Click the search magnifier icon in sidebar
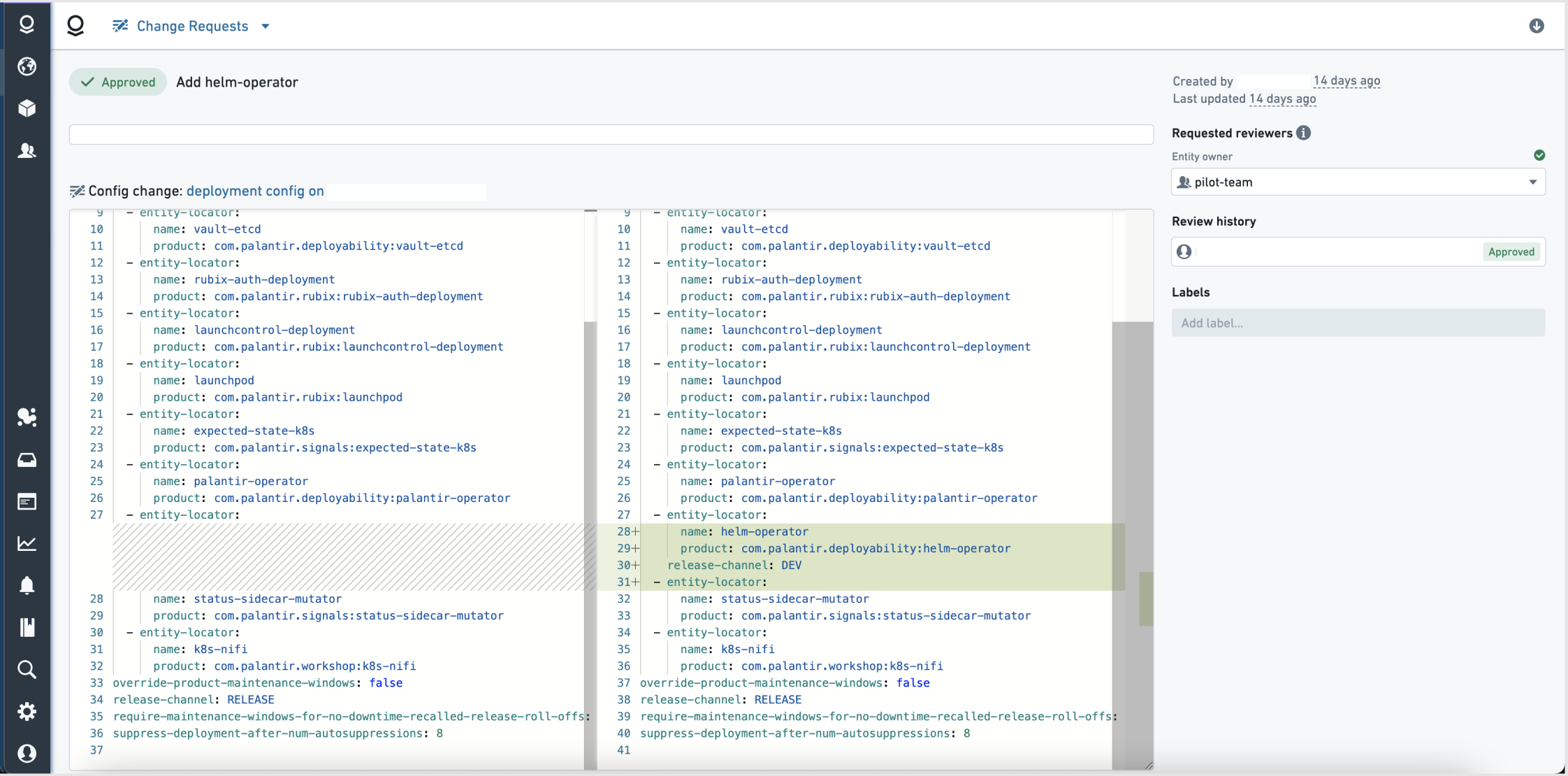This screenshot has width=1568, height=776. click(27, 669)
